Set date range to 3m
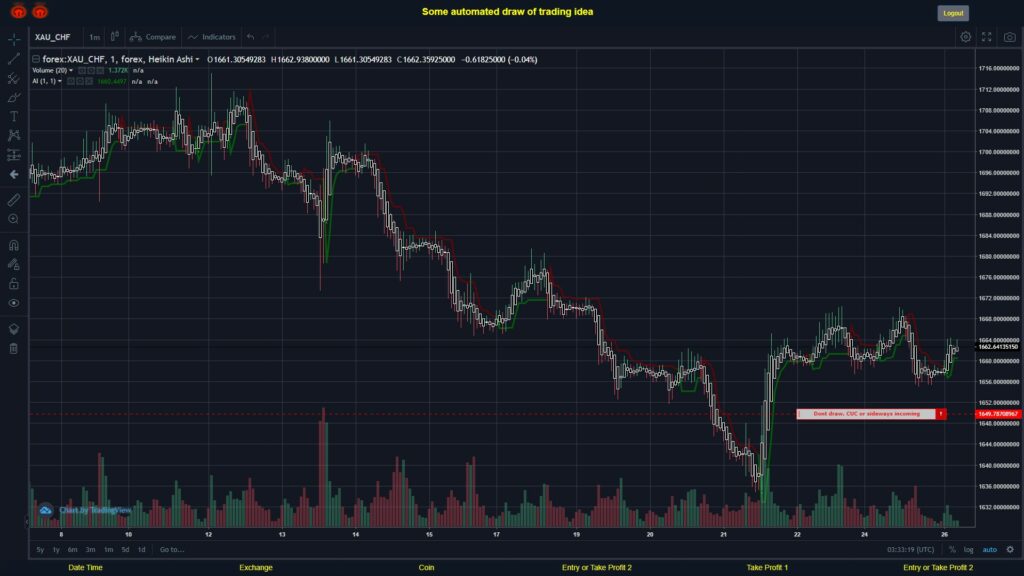Image resolution: width=1024 pixels, height=576 pixels. click(x=91, y=550)
